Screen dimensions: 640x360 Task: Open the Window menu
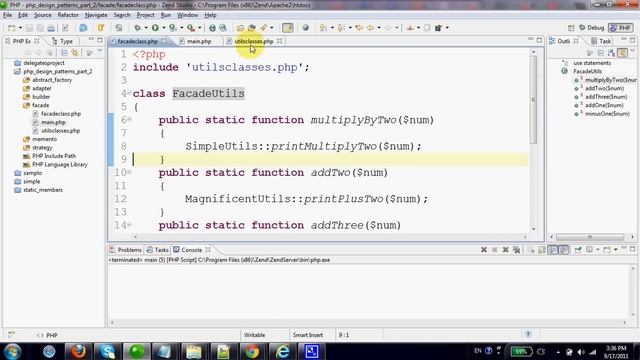point(187,15)
